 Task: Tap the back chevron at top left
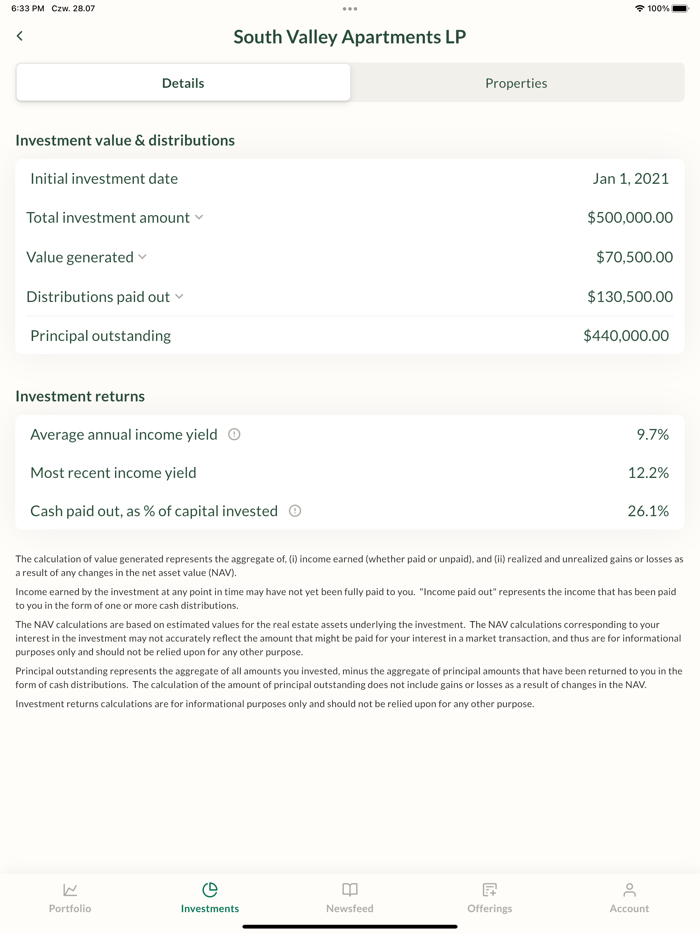coord(19,35)
